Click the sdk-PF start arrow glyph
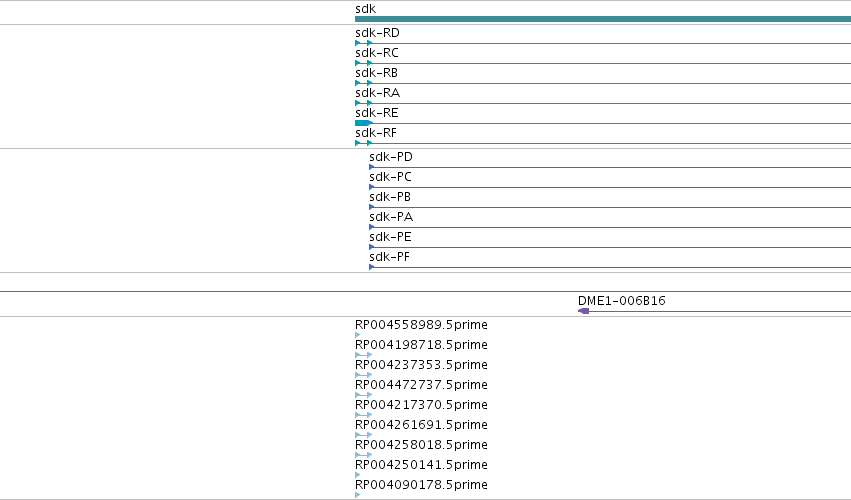This screenshot has width=851, height=500. pos(372,267)
